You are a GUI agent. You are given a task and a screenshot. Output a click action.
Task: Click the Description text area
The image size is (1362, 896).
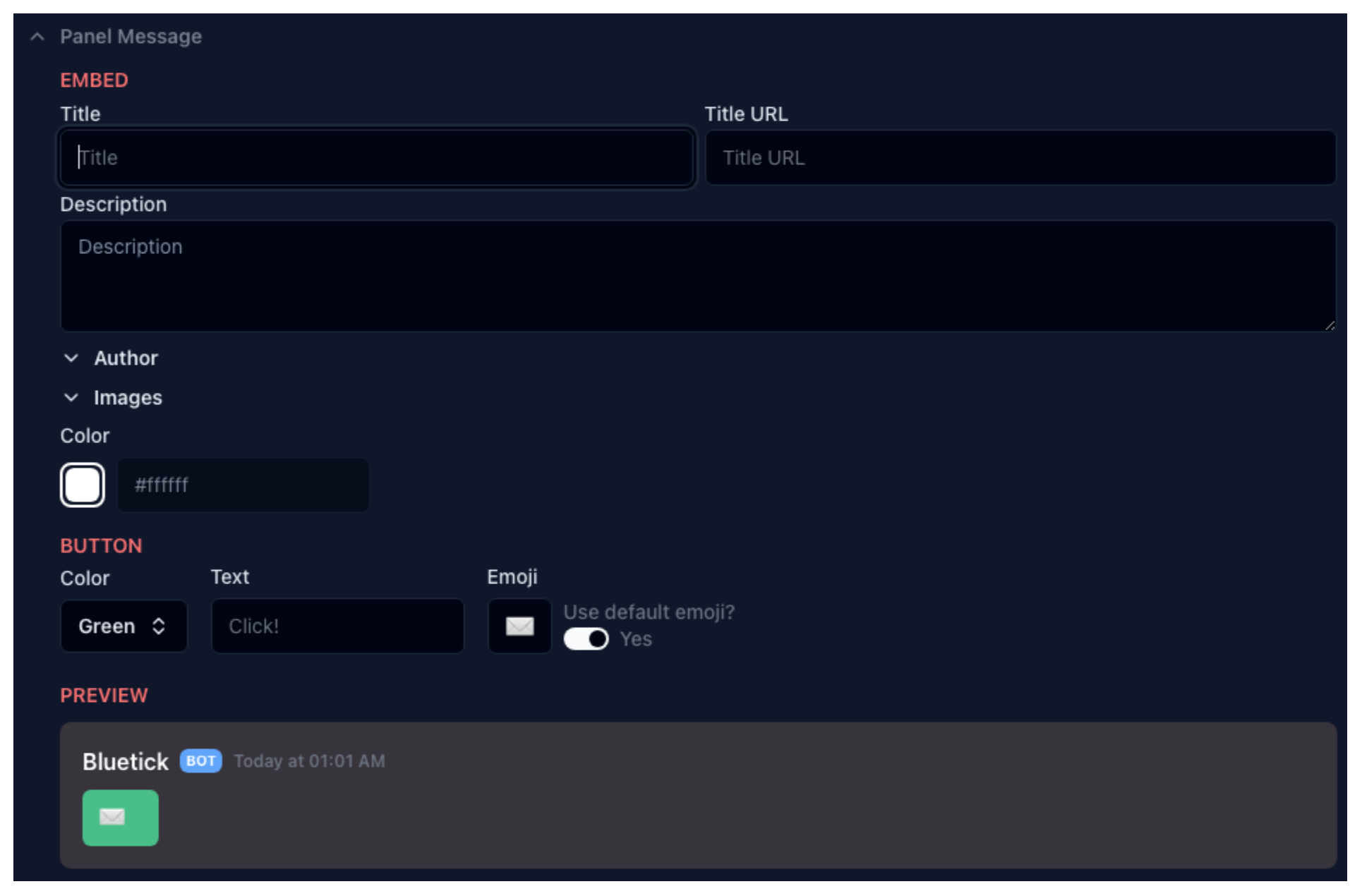pyautogui.click(x=698, y=276)
